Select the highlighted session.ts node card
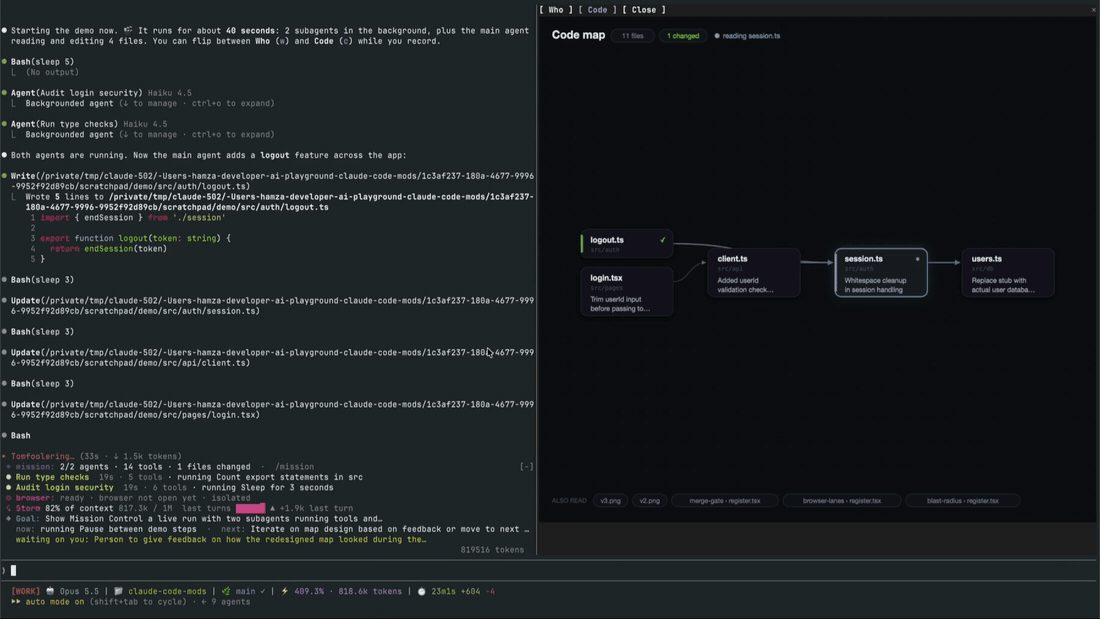Viewport: 1100px width, 619px height. click(x=881, y=273)
